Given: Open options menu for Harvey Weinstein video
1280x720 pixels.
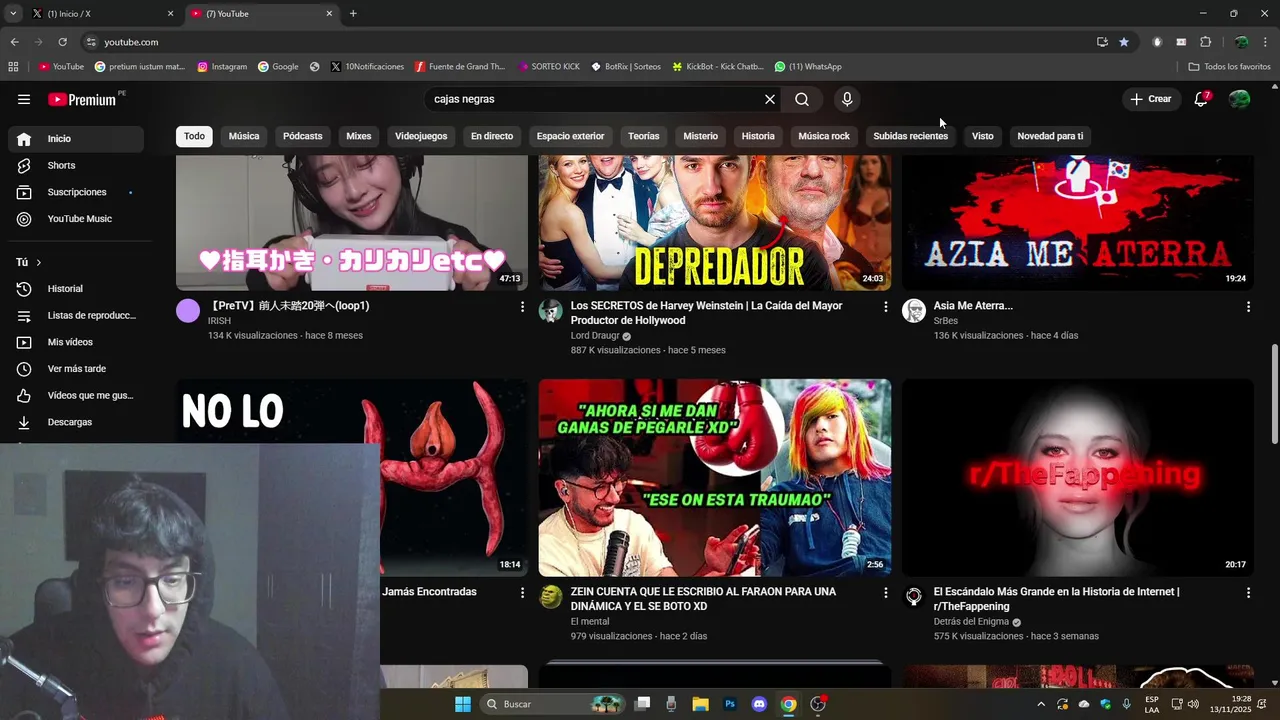Looking at the screenshot, I should click(x=885, y=307).
